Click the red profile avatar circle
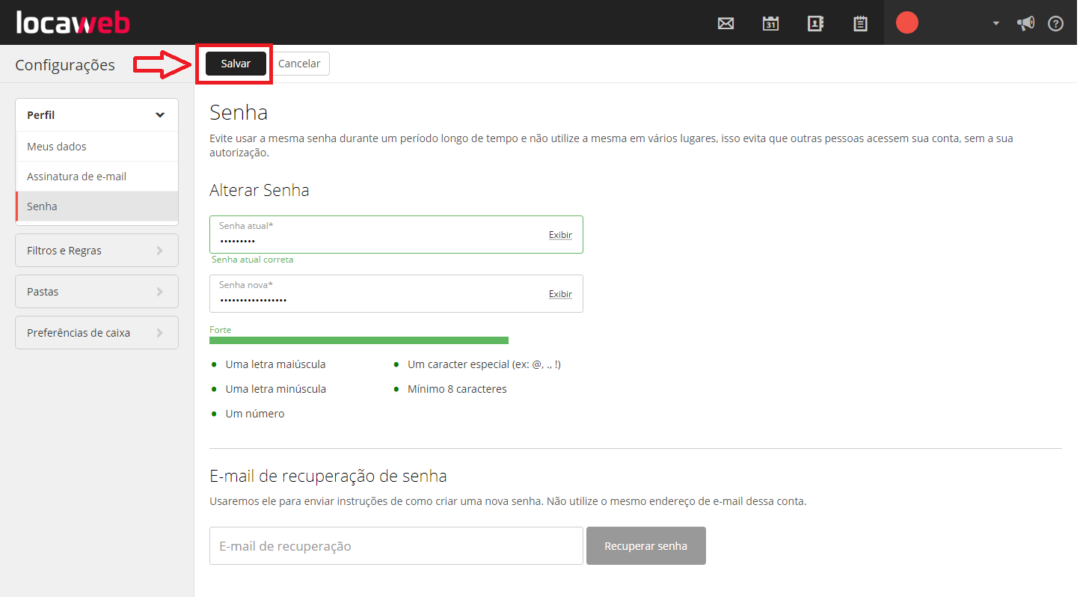1080x597 pixels. click(906, 21)
